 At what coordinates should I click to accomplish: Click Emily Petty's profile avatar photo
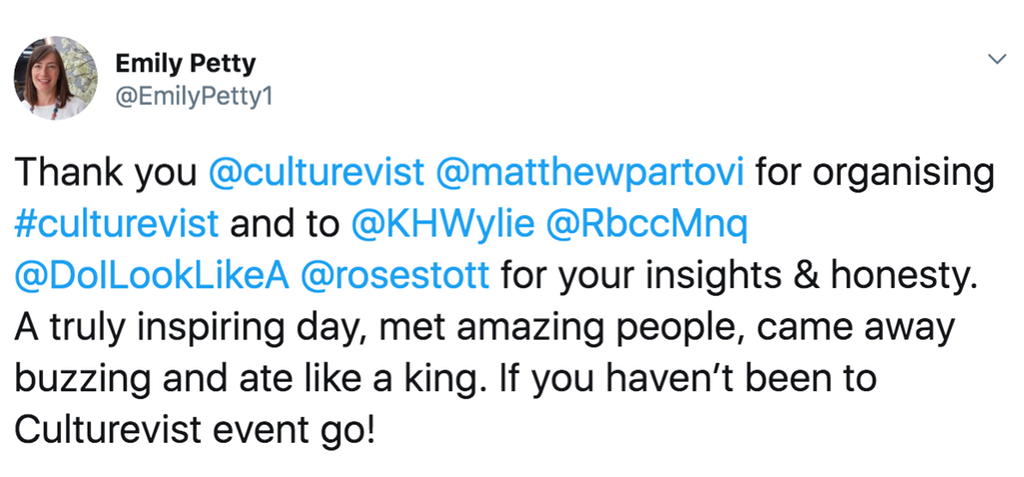[55, 78]
